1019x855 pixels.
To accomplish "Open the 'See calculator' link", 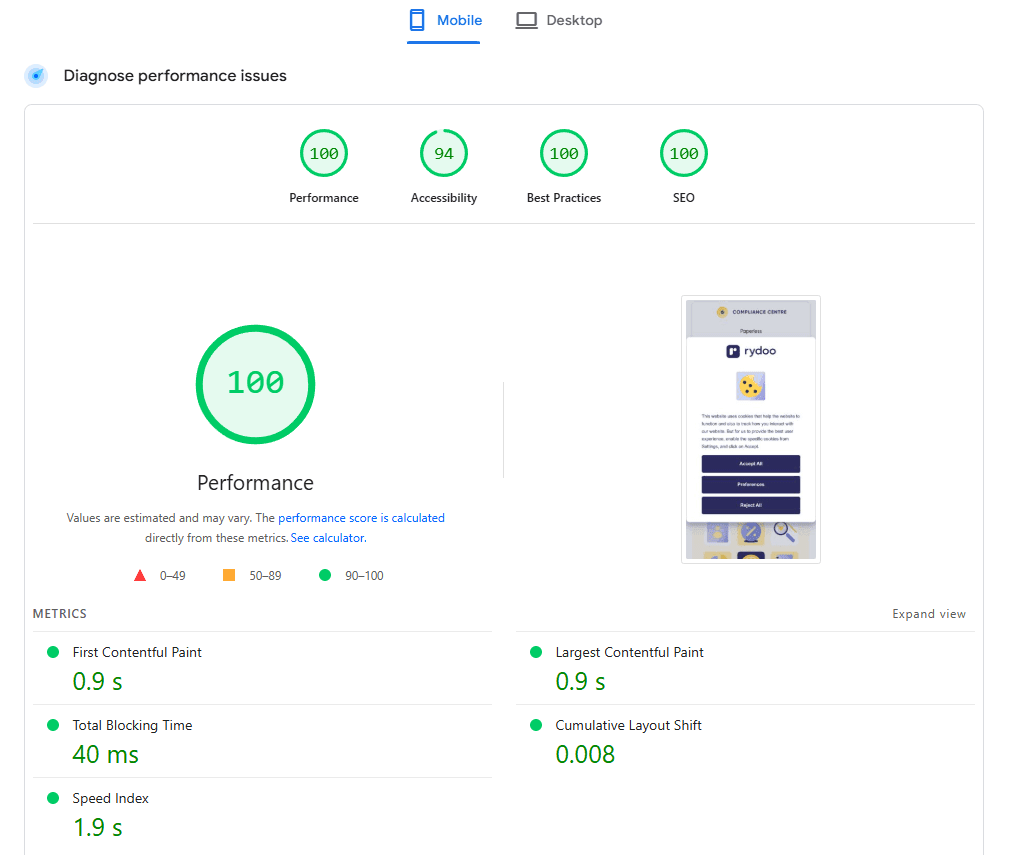I will (x=327, y=538).
